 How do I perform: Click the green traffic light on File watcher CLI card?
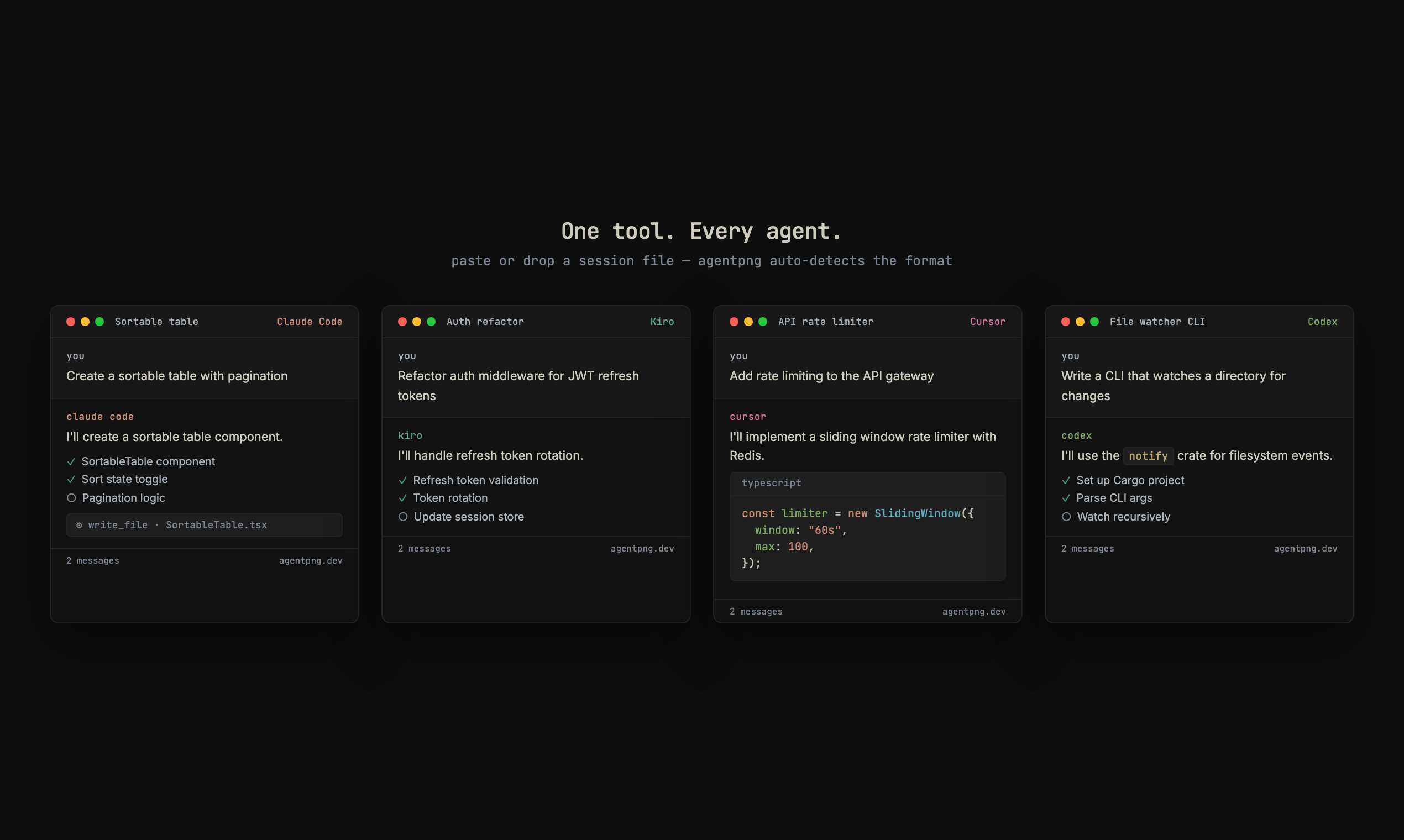coord(1096,321)
